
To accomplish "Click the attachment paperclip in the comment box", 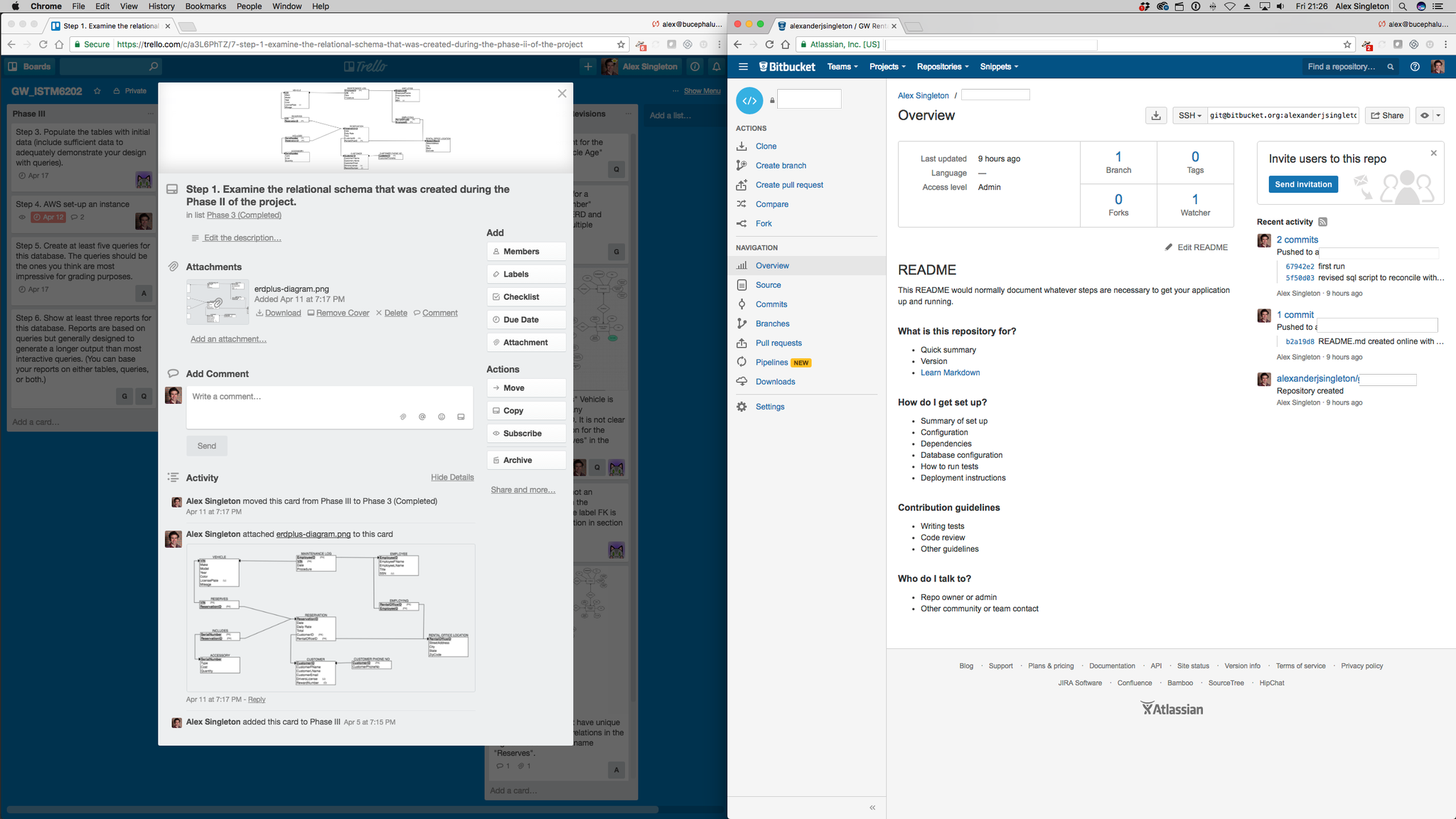I will (x=403, y=417).
